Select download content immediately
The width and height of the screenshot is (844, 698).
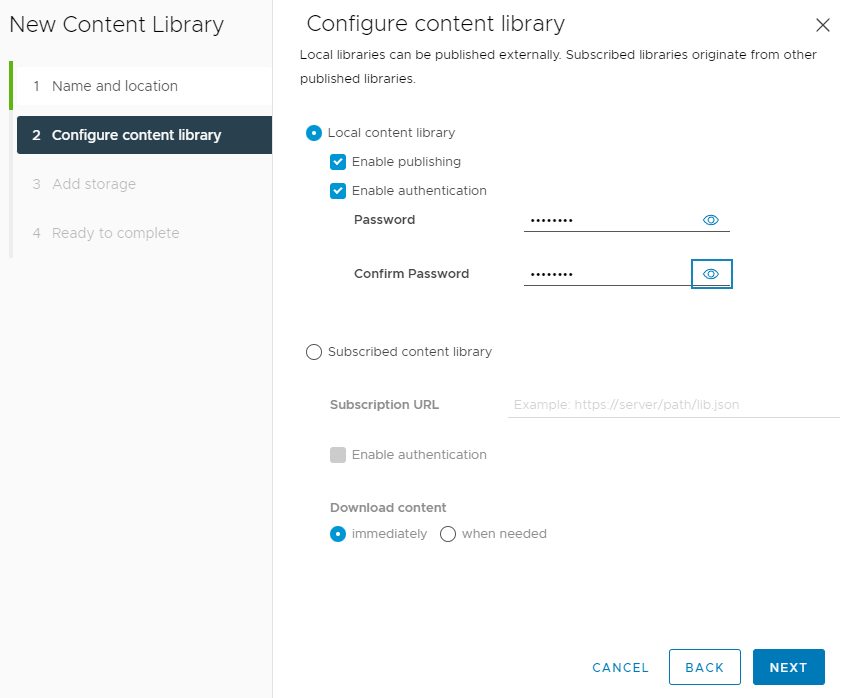coord(338,534)
